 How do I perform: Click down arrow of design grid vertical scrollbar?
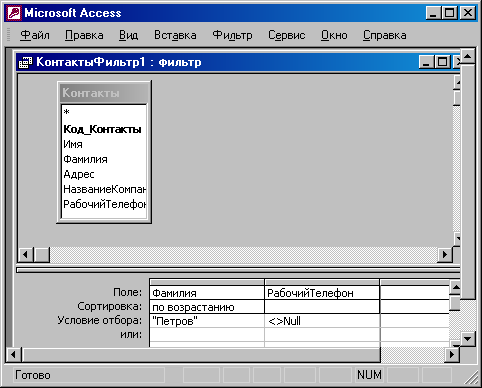point(455,343)
